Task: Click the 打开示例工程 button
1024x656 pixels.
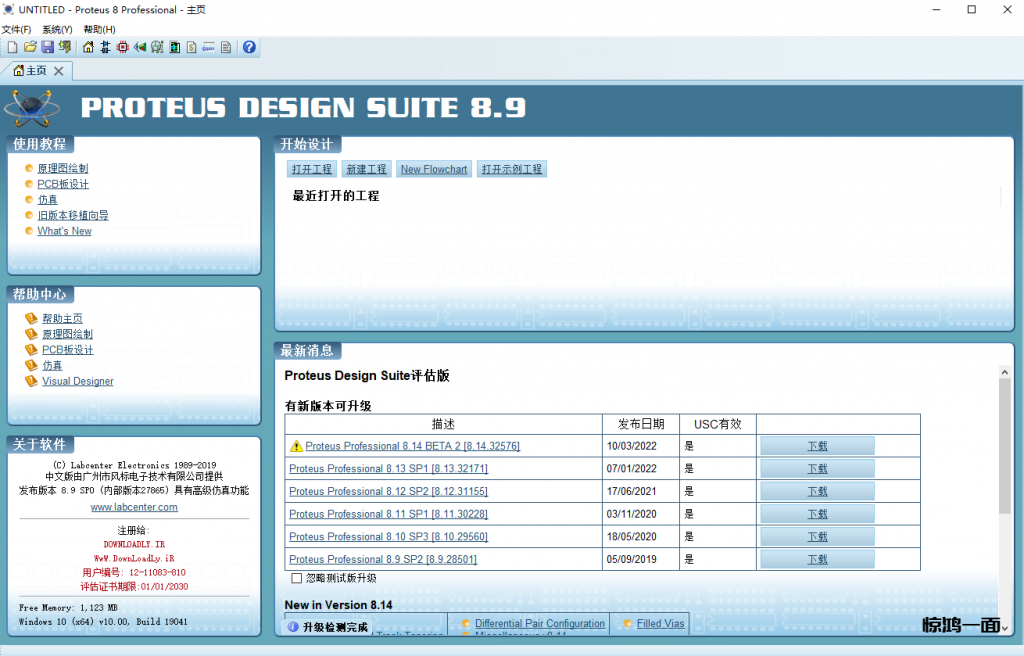Action: coord(511,169)
